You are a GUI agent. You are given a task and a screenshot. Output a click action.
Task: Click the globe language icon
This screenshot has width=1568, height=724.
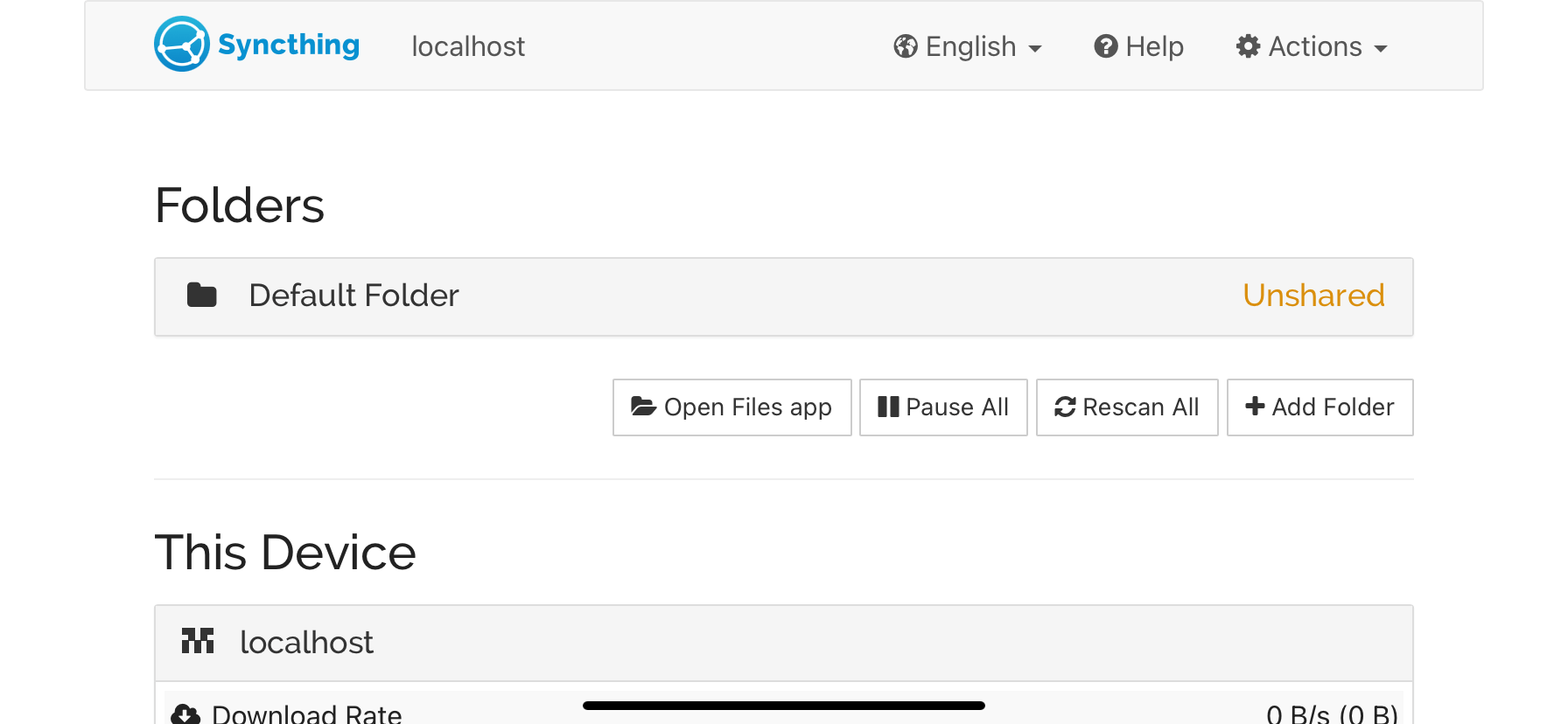click(x=906, y=46)
